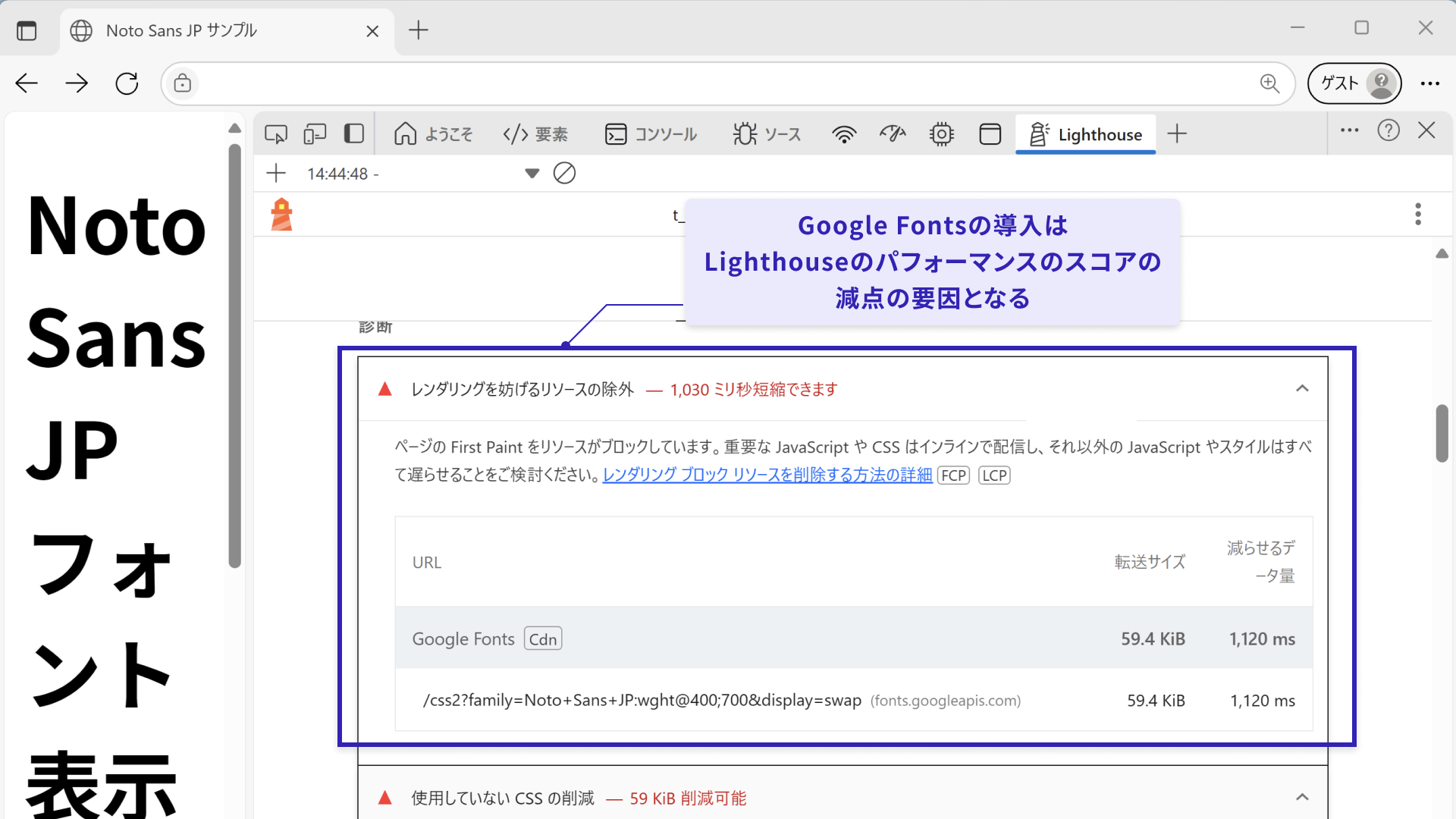Add more tools with plus icon
This screenshot has width=1456, height=819.
1177,134
